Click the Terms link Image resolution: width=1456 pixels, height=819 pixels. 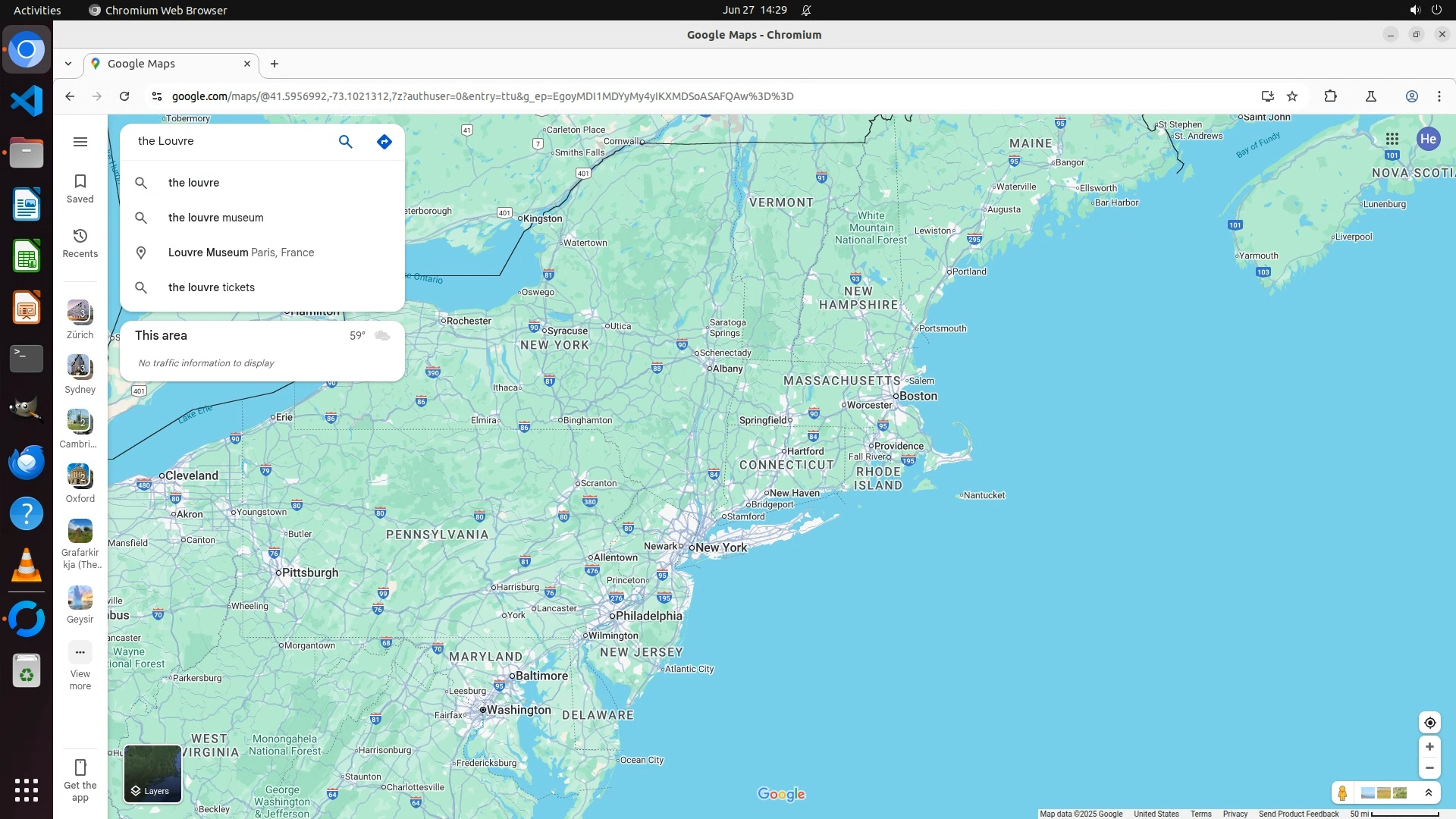click(1200, 814)
